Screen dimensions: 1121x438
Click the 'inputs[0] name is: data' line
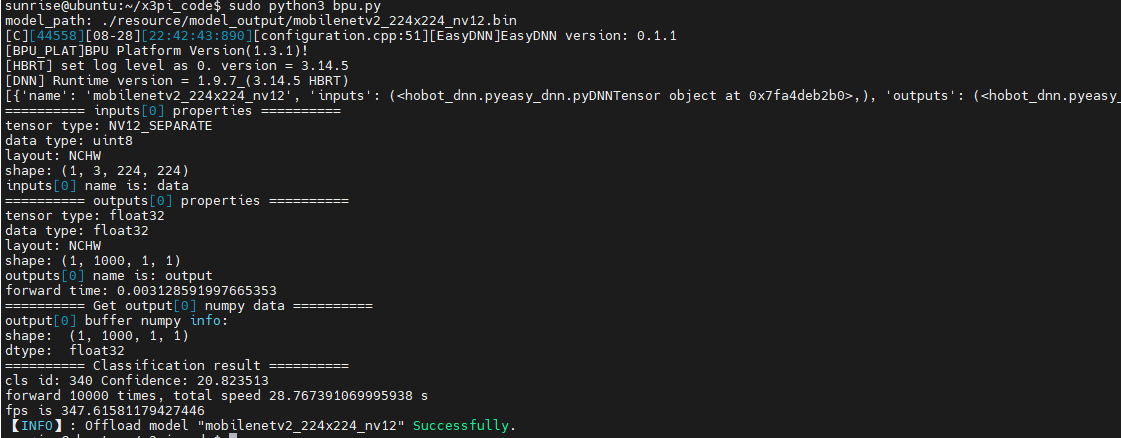tap(97, 186)
